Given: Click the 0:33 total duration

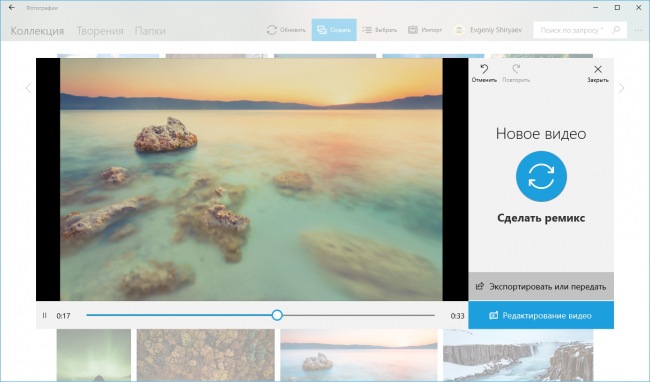Looking at the screenshot, I should pyautogui.click(x=457, y=316).
